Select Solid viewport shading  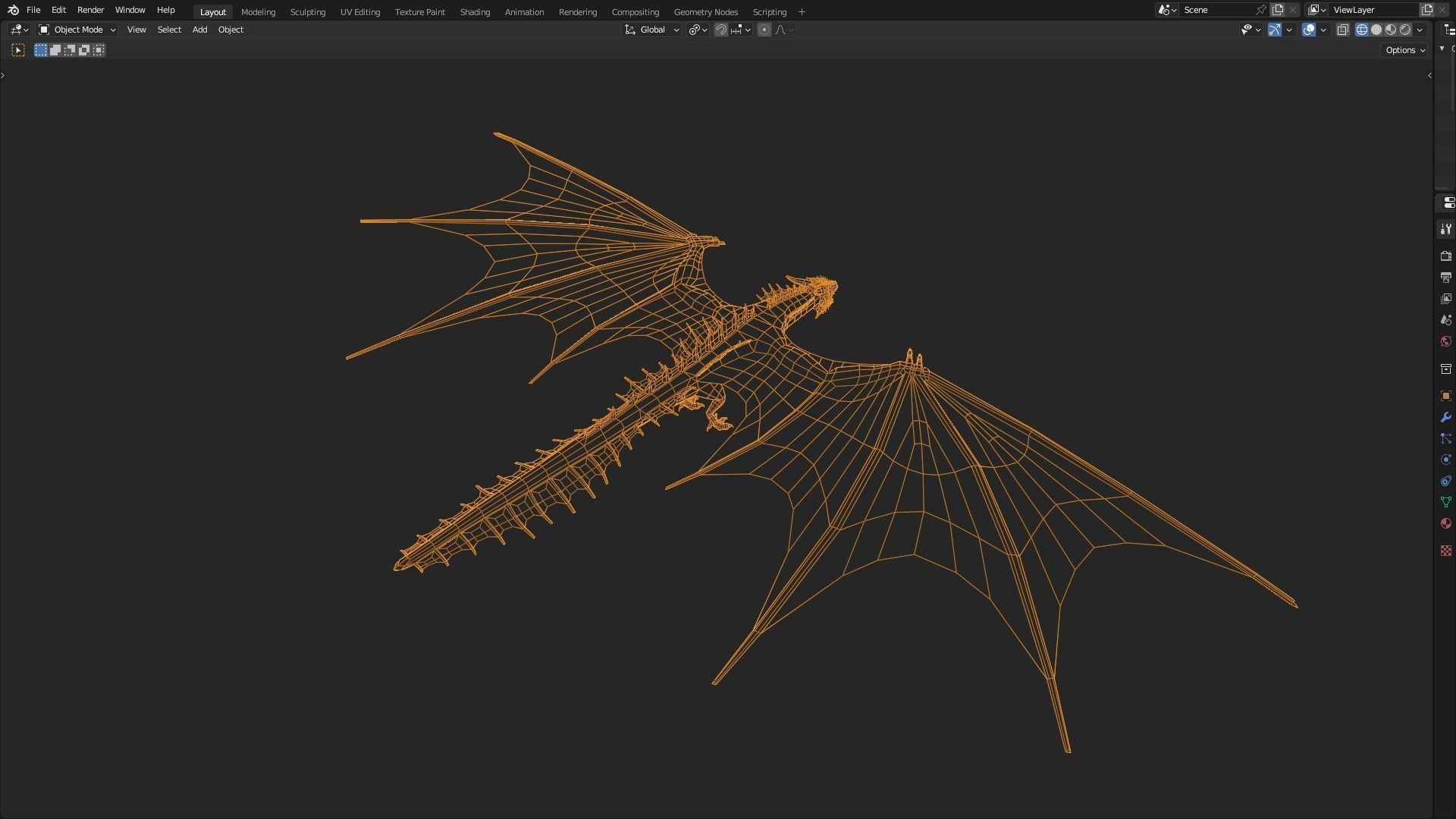coord(1376,30)
